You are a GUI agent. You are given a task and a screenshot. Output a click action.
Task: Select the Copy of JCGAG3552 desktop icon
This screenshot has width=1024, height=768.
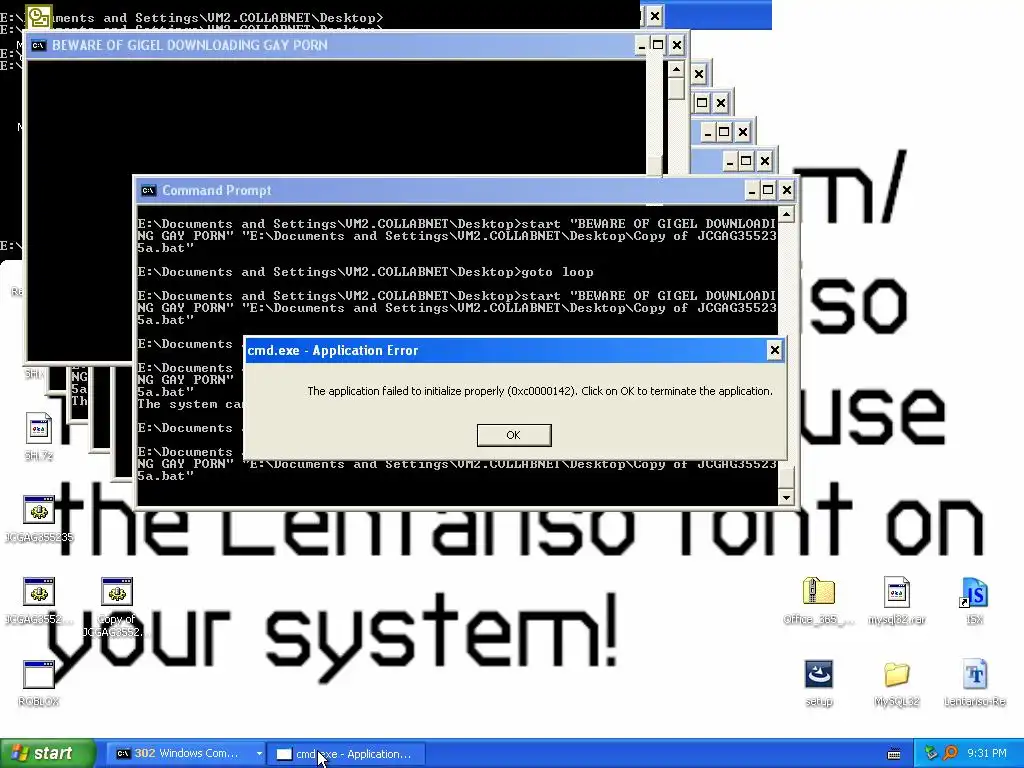(117, 607)
